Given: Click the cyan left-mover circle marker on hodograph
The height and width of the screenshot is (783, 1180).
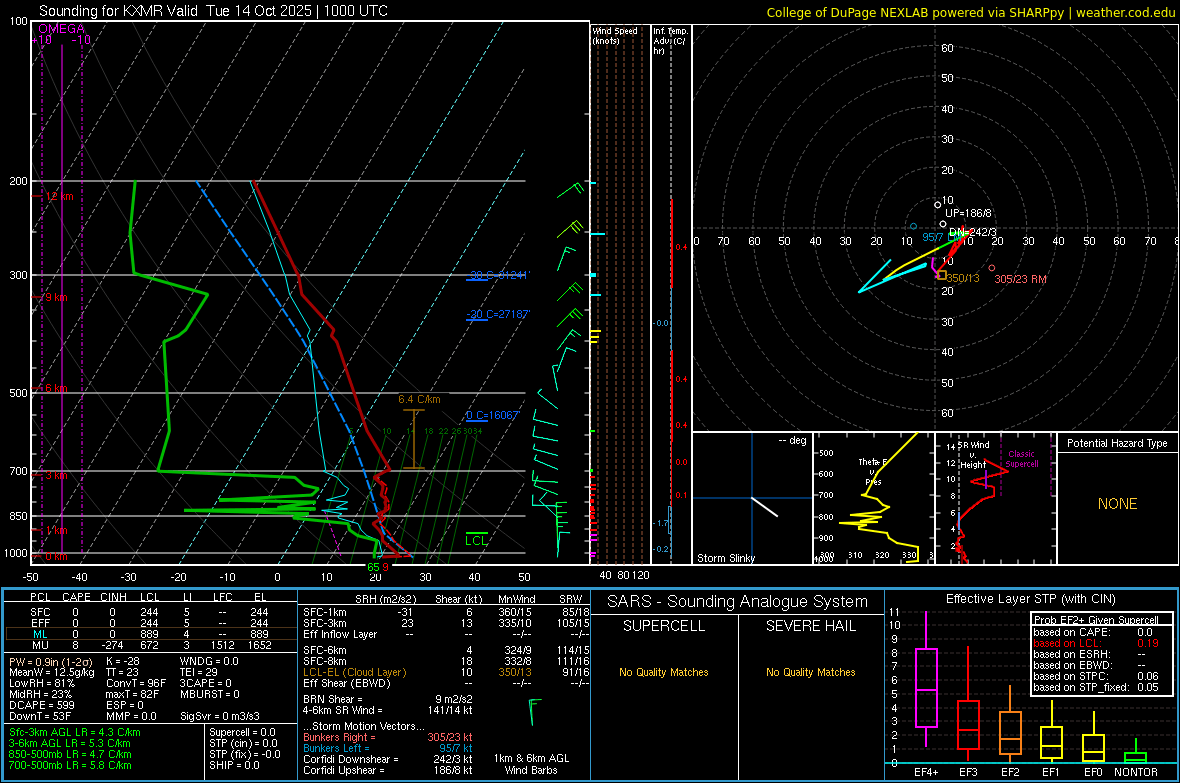Looking at the screenshot, I should [x=914, y=226].
